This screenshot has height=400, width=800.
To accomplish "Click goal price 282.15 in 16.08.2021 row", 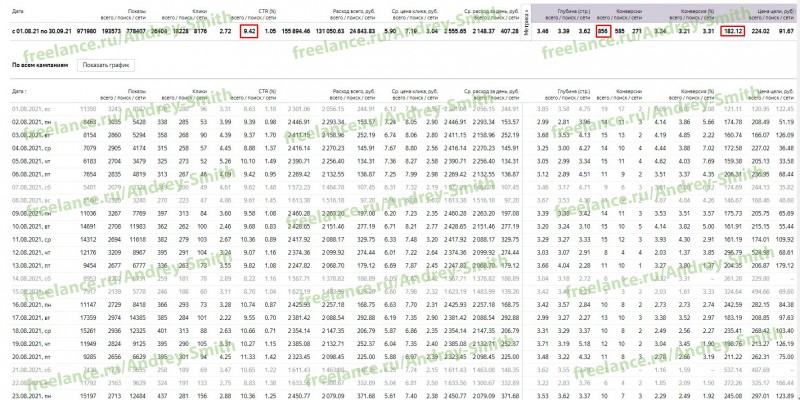I will point(760,307).
